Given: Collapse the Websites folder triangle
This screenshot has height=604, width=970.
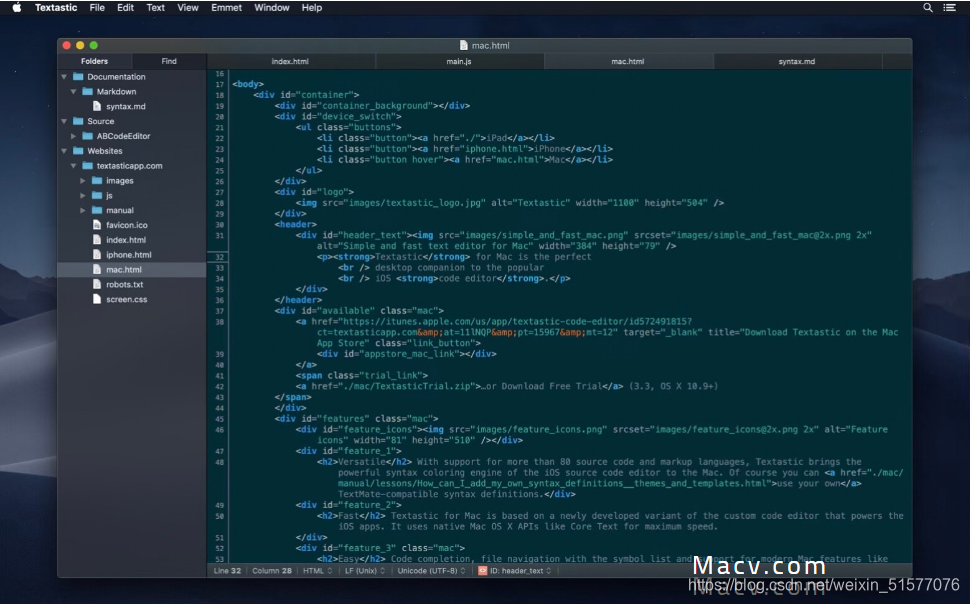Looking at the screenshot, I should 64,151.
